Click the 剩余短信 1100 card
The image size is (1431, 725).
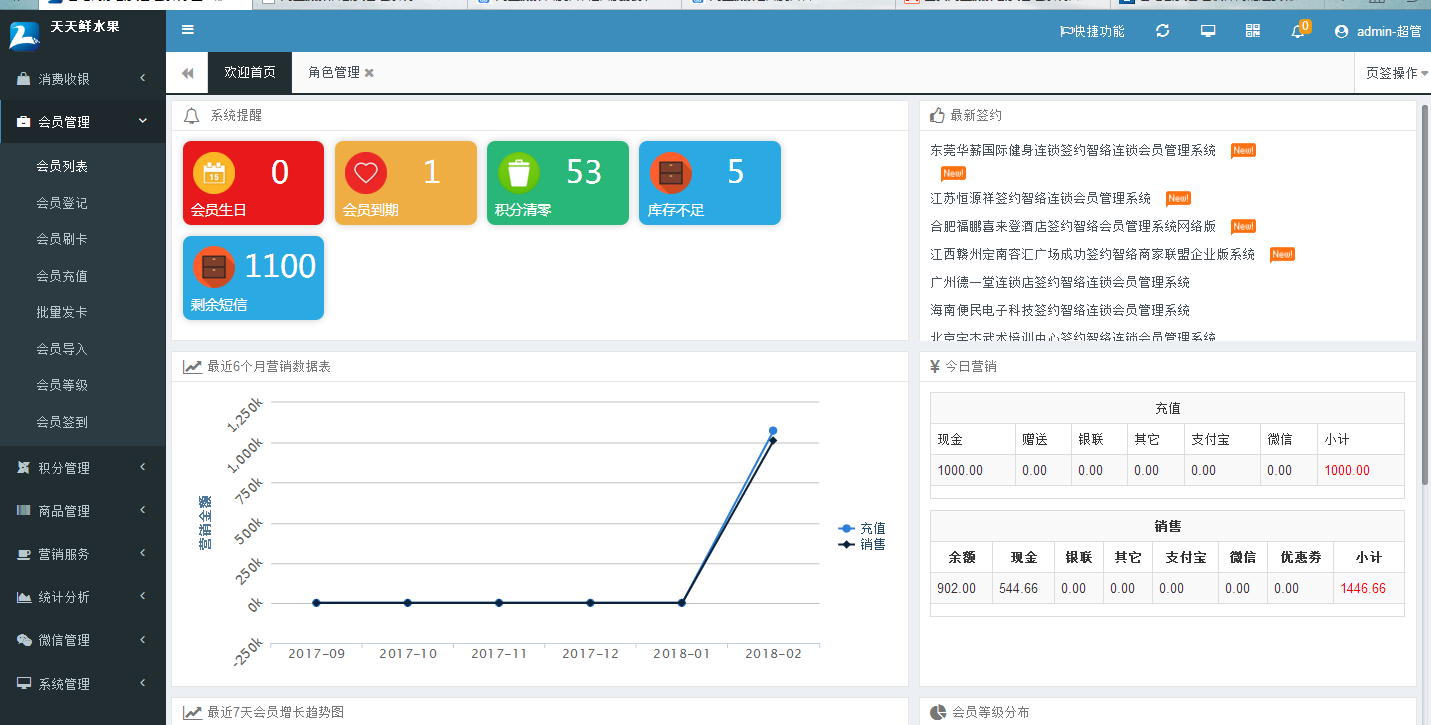(253, 278)
